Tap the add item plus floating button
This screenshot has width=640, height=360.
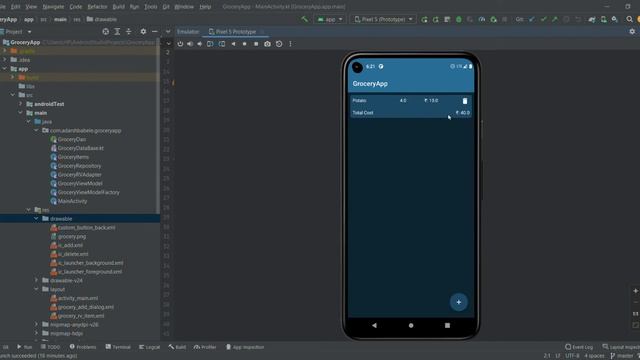point(459,302)
